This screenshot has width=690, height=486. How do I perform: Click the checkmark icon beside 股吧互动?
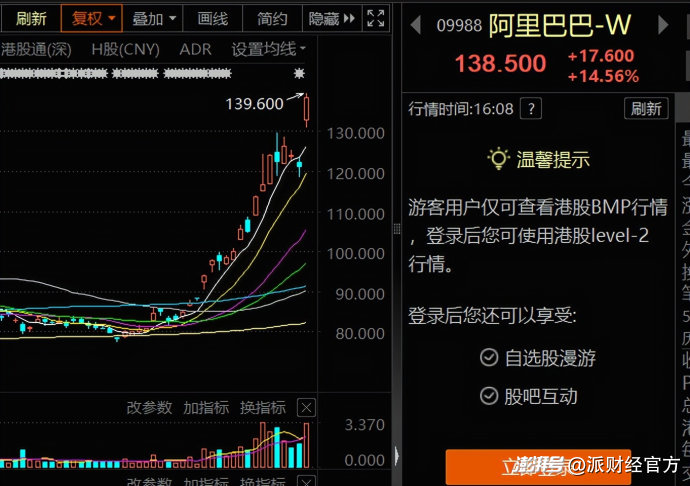tap(488, 396)
